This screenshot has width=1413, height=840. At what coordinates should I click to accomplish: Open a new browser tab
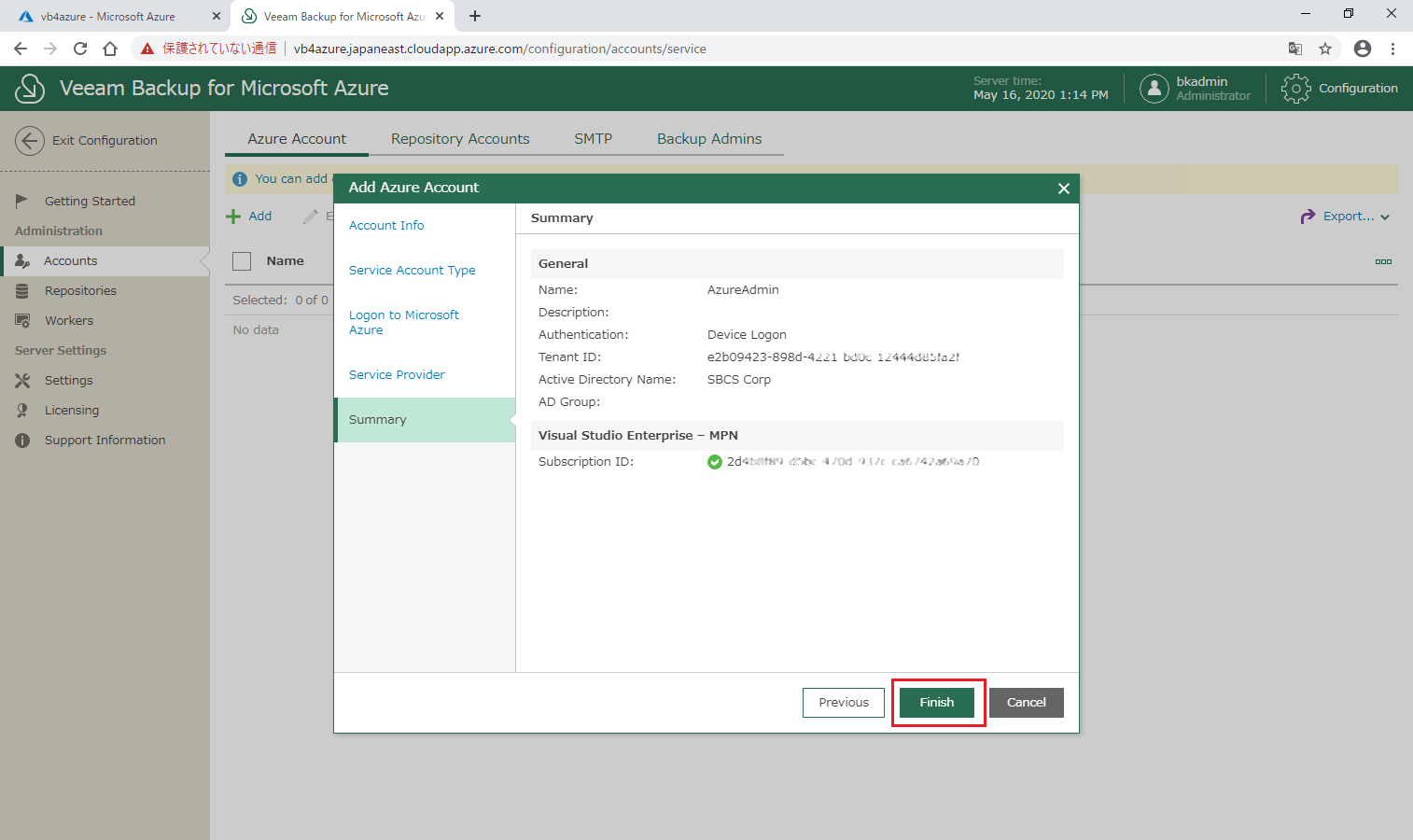475,16
